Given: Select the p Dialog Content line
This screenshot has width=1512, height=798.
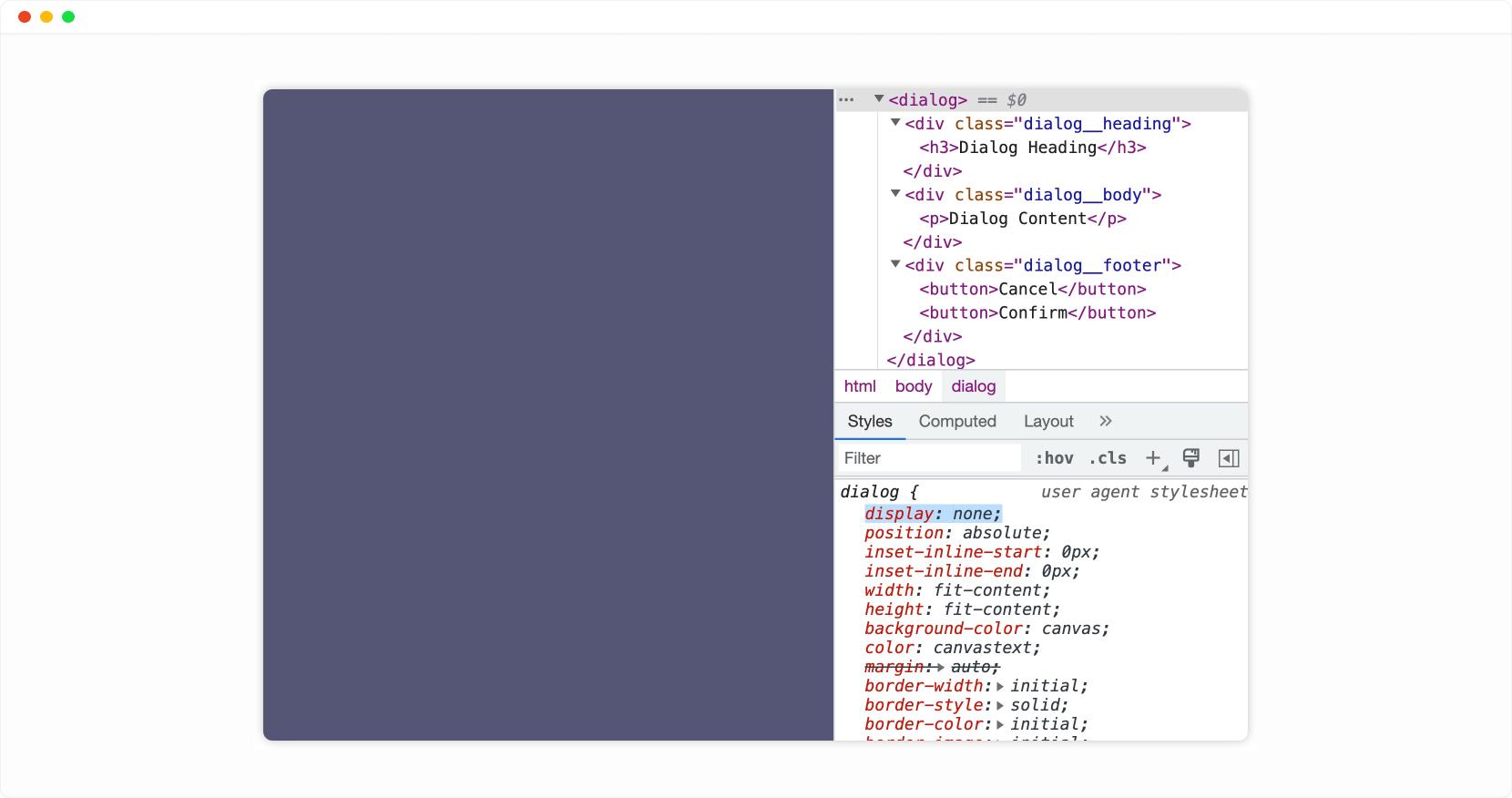Looking at the screenshot, I should click(1023, 219).
